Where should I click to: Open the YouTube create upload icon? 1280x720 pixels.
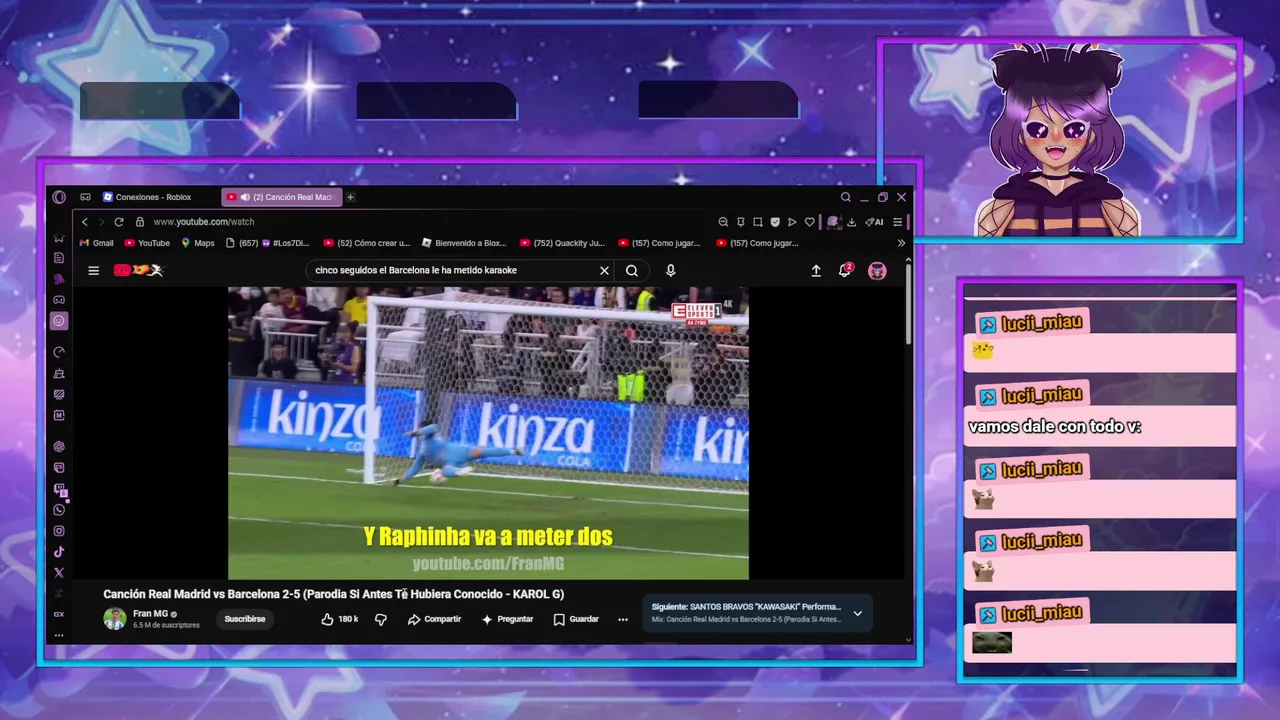click(x=816, y=270)
